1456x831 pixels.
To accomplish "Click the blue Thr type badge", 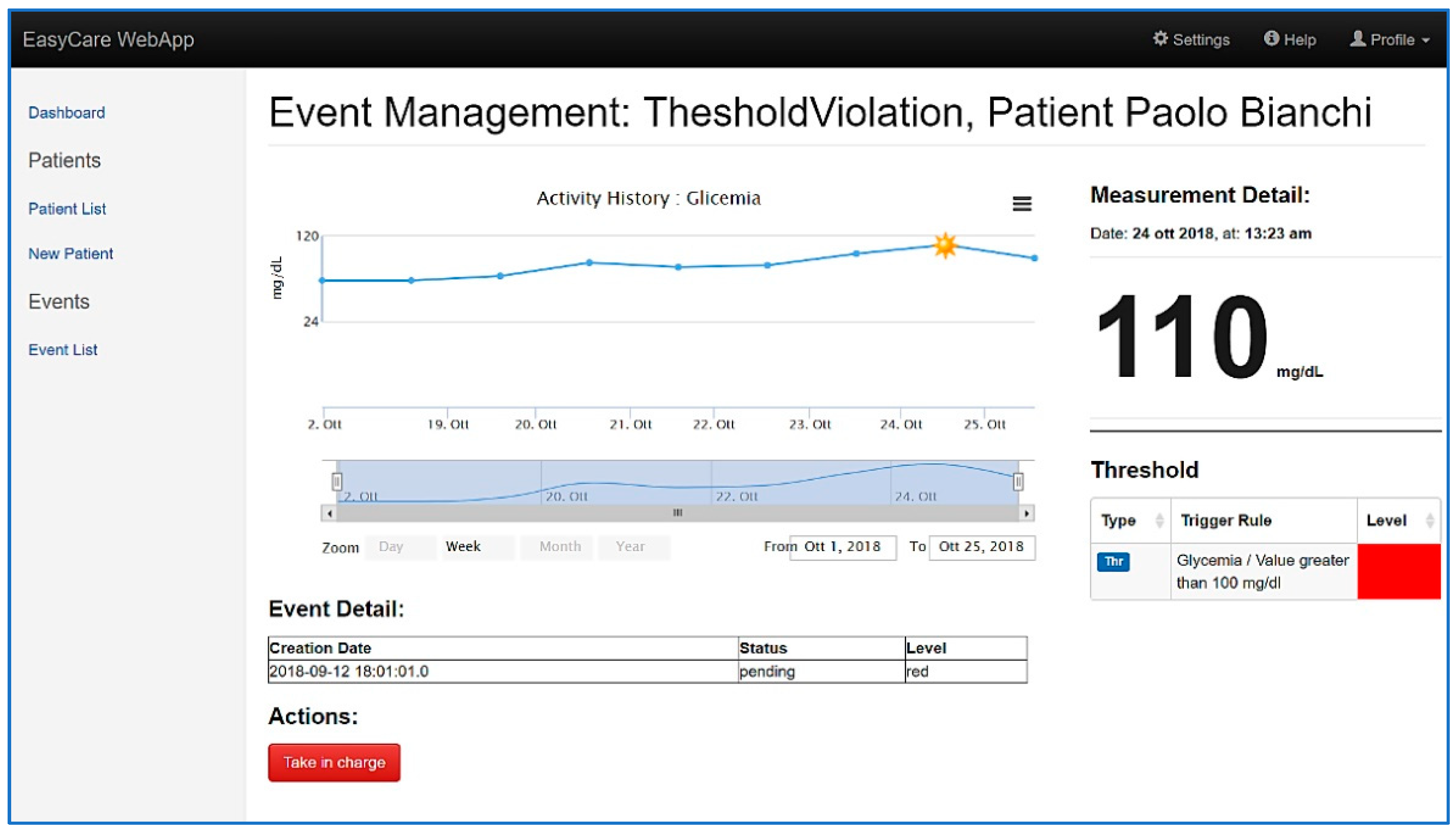I will tap(1112, 561).
